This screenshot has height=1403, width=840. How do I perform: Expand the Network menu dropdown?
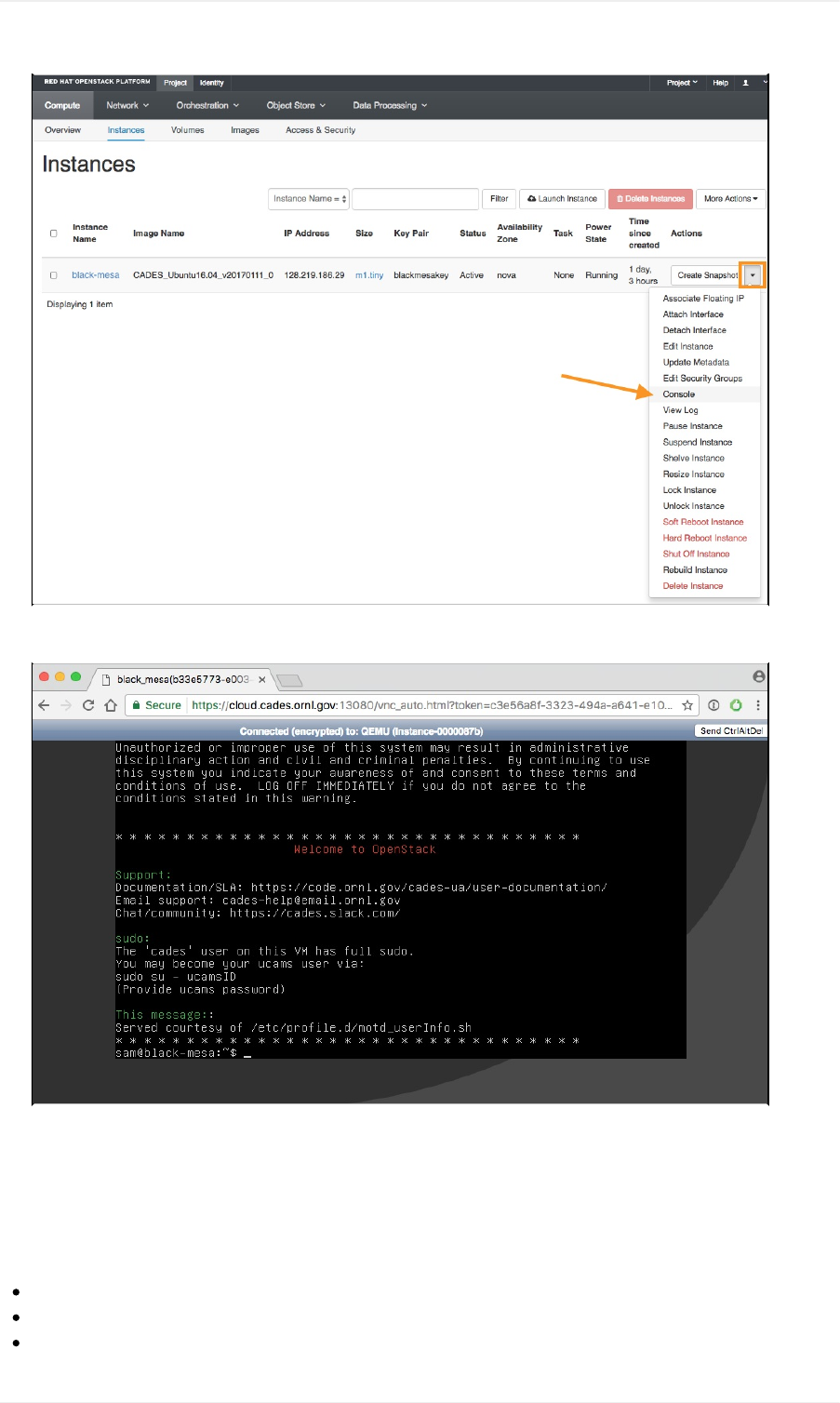(x=127, y=106)
